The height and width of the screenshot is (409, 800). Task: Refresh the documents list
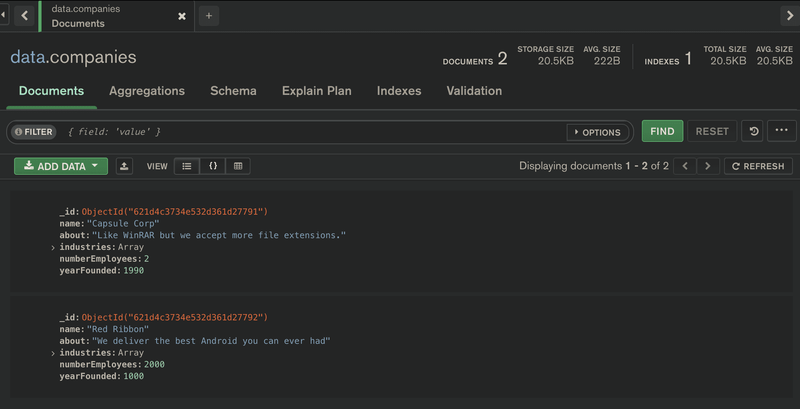pos(758,166)
